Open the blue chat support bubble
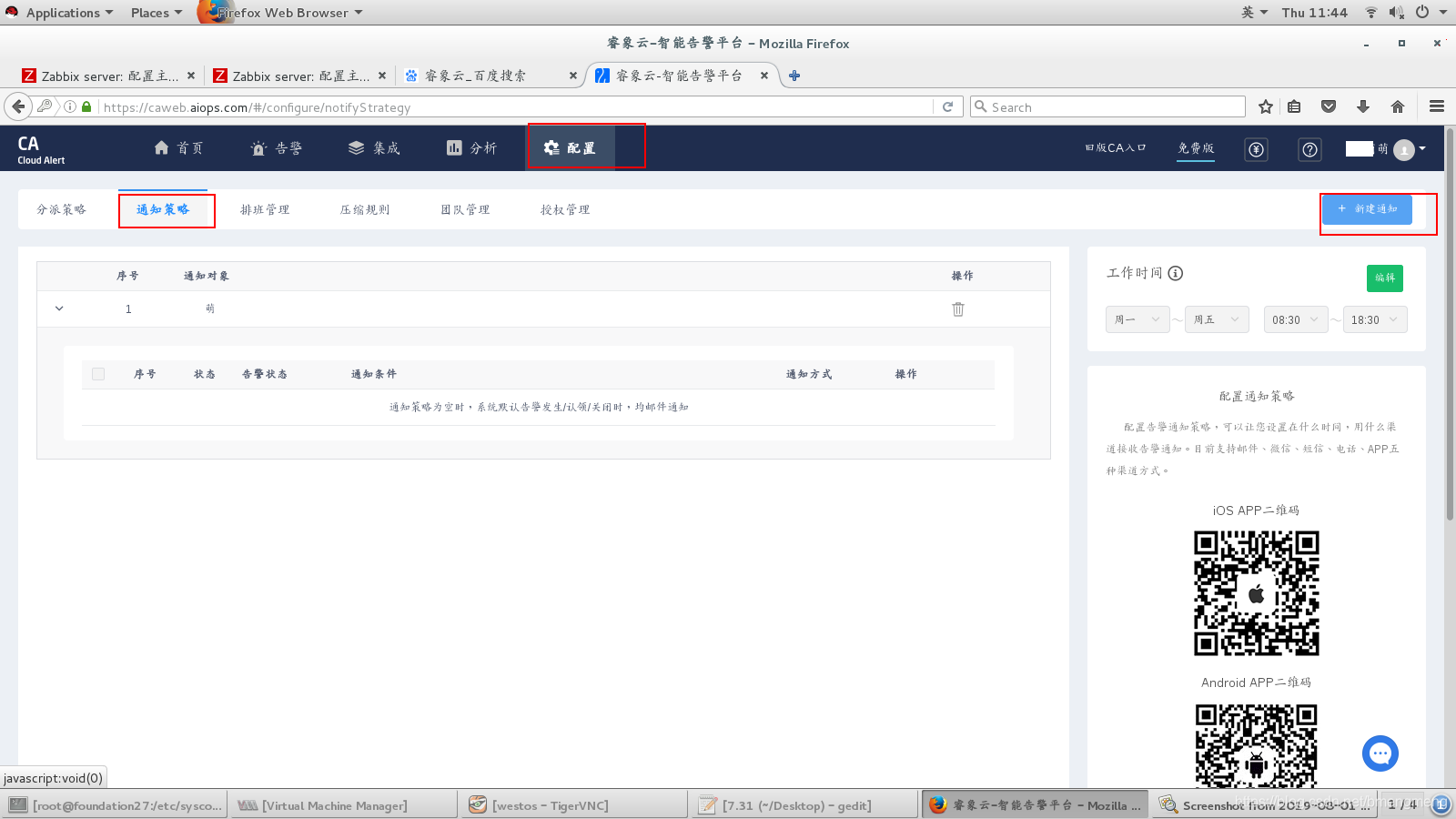Screen dimensions: 1456x819 1380,753
